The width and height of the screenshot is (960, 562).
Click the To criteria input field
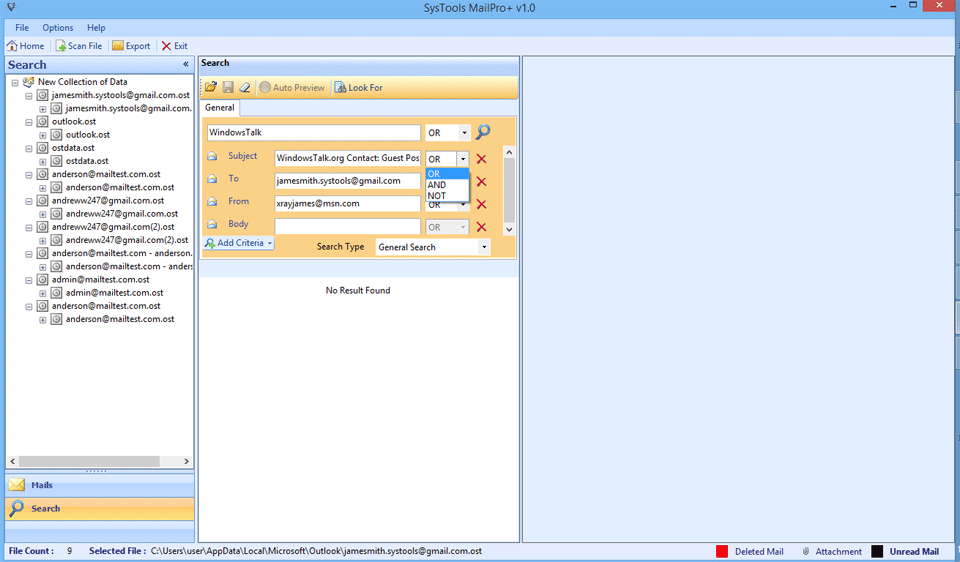347,181
